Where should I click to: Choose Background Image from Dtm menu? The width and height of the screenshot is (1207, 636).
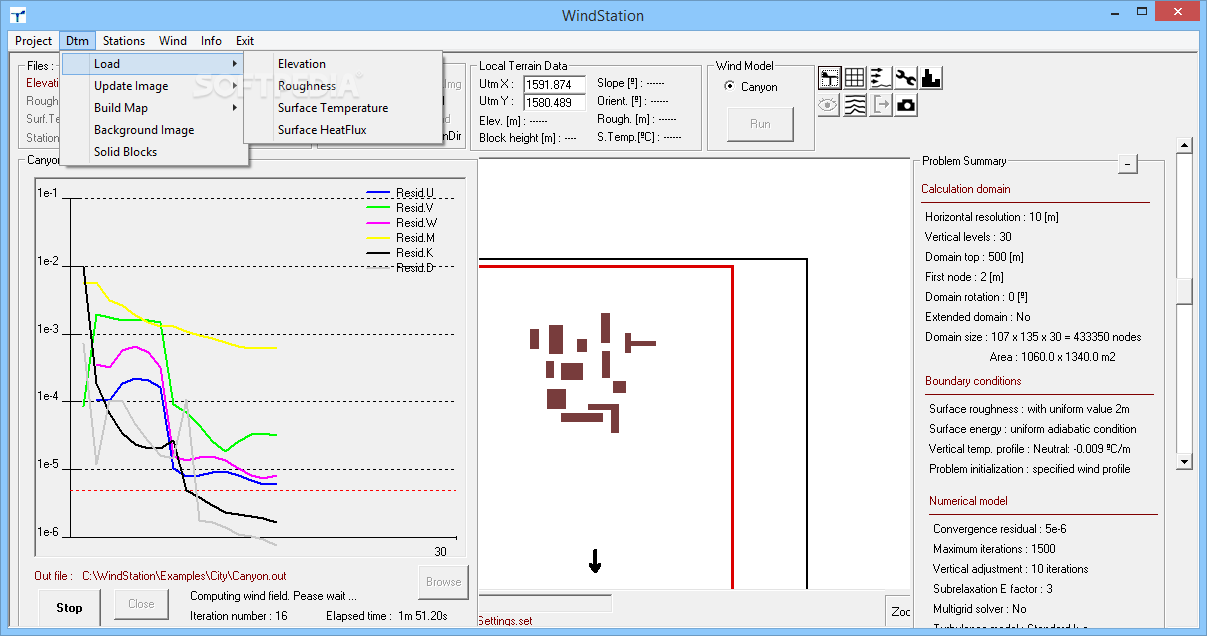tap(154, 130)
